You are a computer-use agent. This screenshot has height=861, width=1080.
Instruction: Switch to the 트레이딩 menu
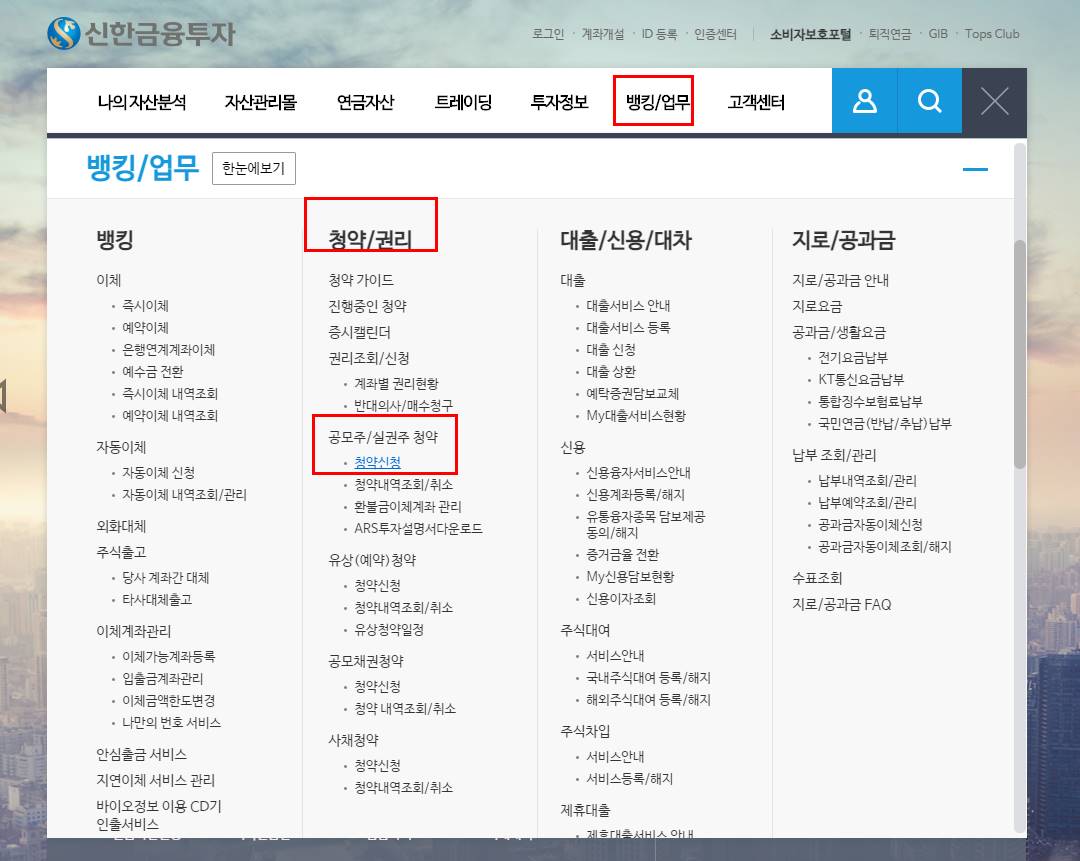(462, 100)
